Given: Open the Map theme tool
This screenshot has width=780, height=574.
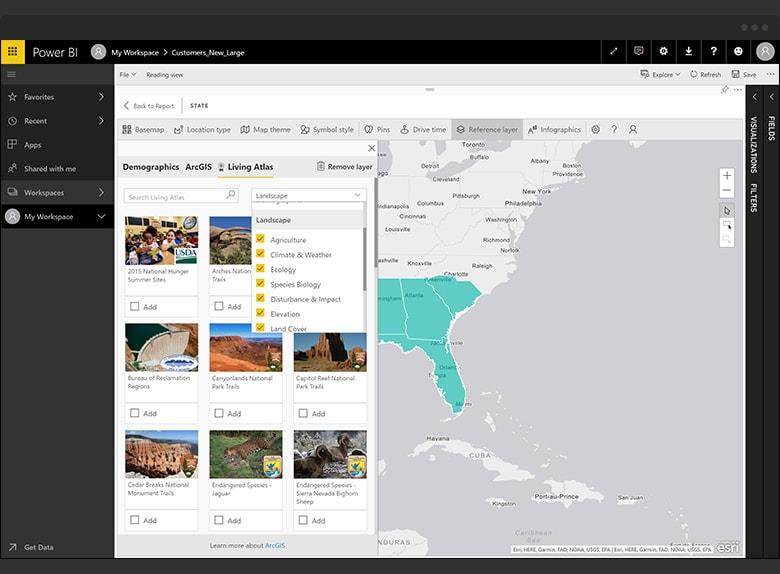Looking at the screenshot, I should [266, 129].
